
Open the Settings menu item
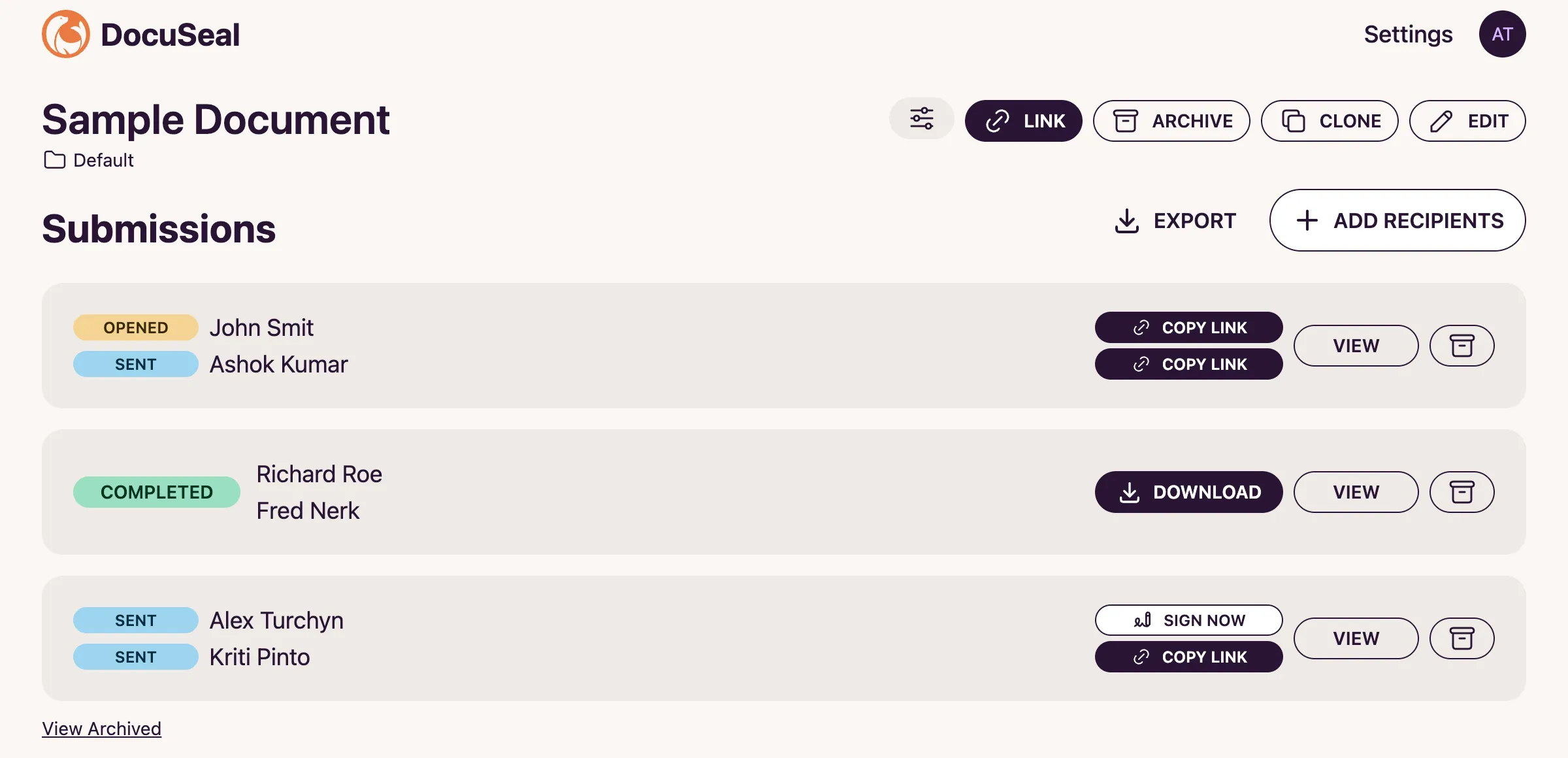[1408, 34]
